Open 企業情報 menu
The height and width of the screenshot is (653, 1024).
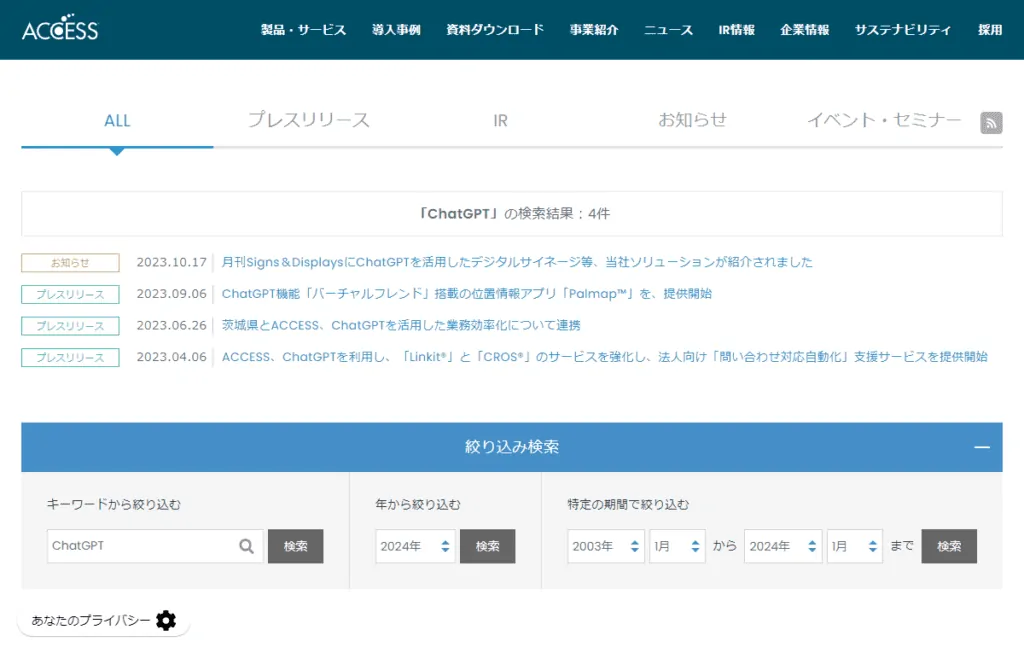click(804, 30)
